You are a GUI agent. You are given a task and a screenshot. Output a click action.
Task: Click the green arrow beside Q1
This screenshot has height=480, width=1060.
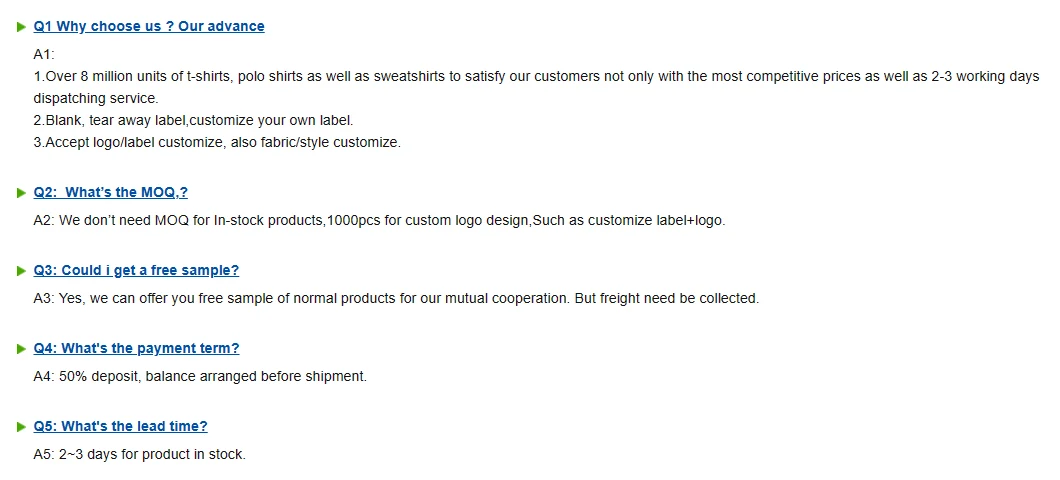pyautogui.click(x=22, y=27)
